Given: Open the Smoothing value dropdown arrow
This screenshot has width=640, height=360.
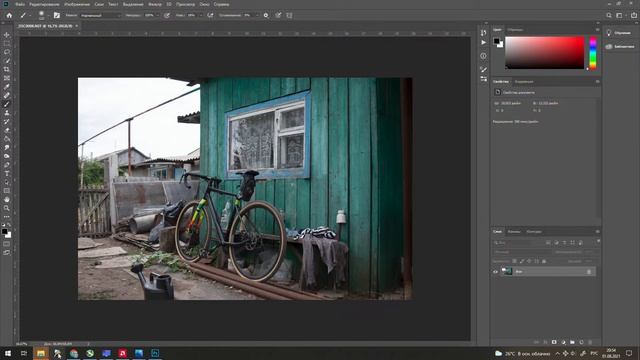Looking at the screenshot, I should 257,15.
